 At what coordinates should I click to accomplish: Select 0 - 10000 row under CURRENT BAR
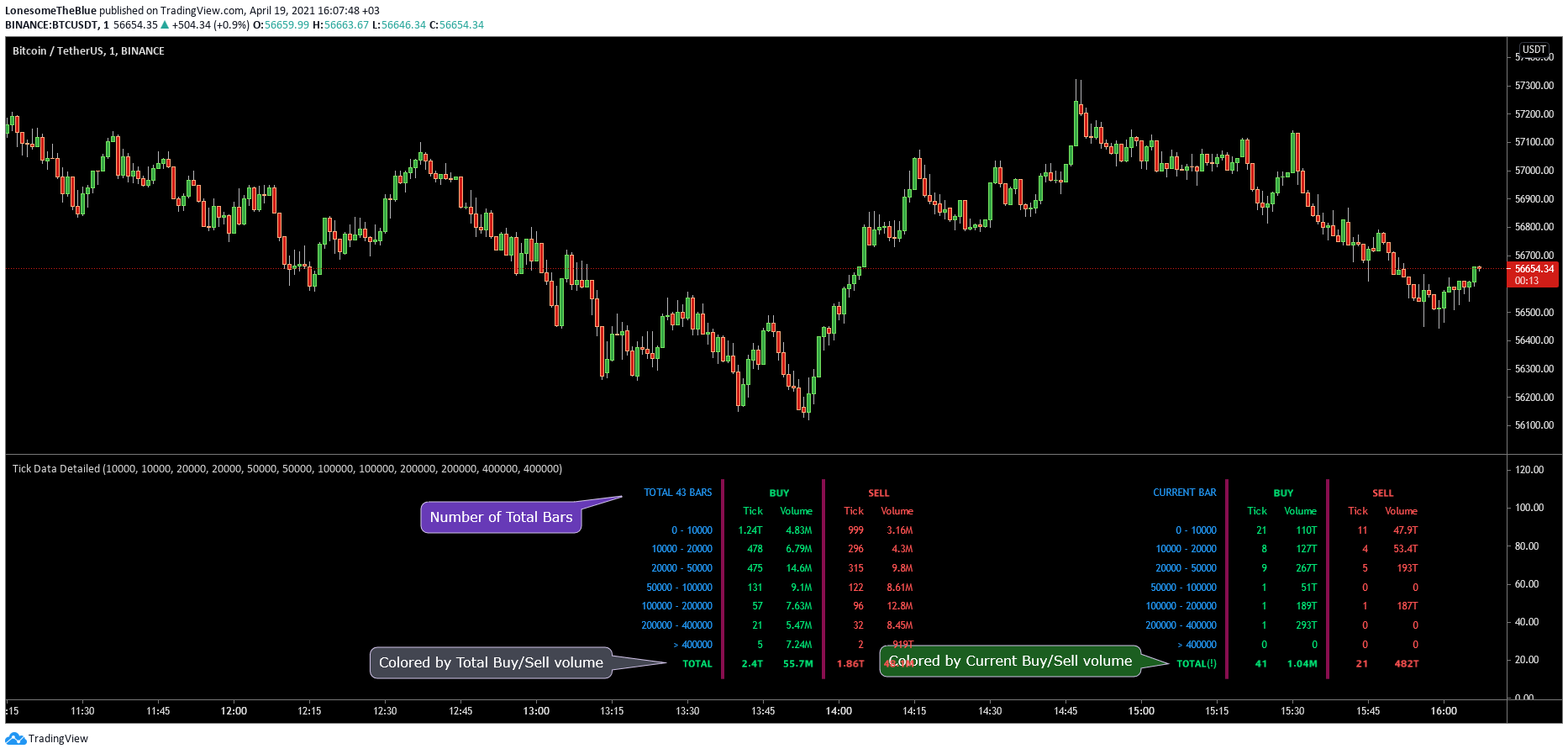(1196, 530)
